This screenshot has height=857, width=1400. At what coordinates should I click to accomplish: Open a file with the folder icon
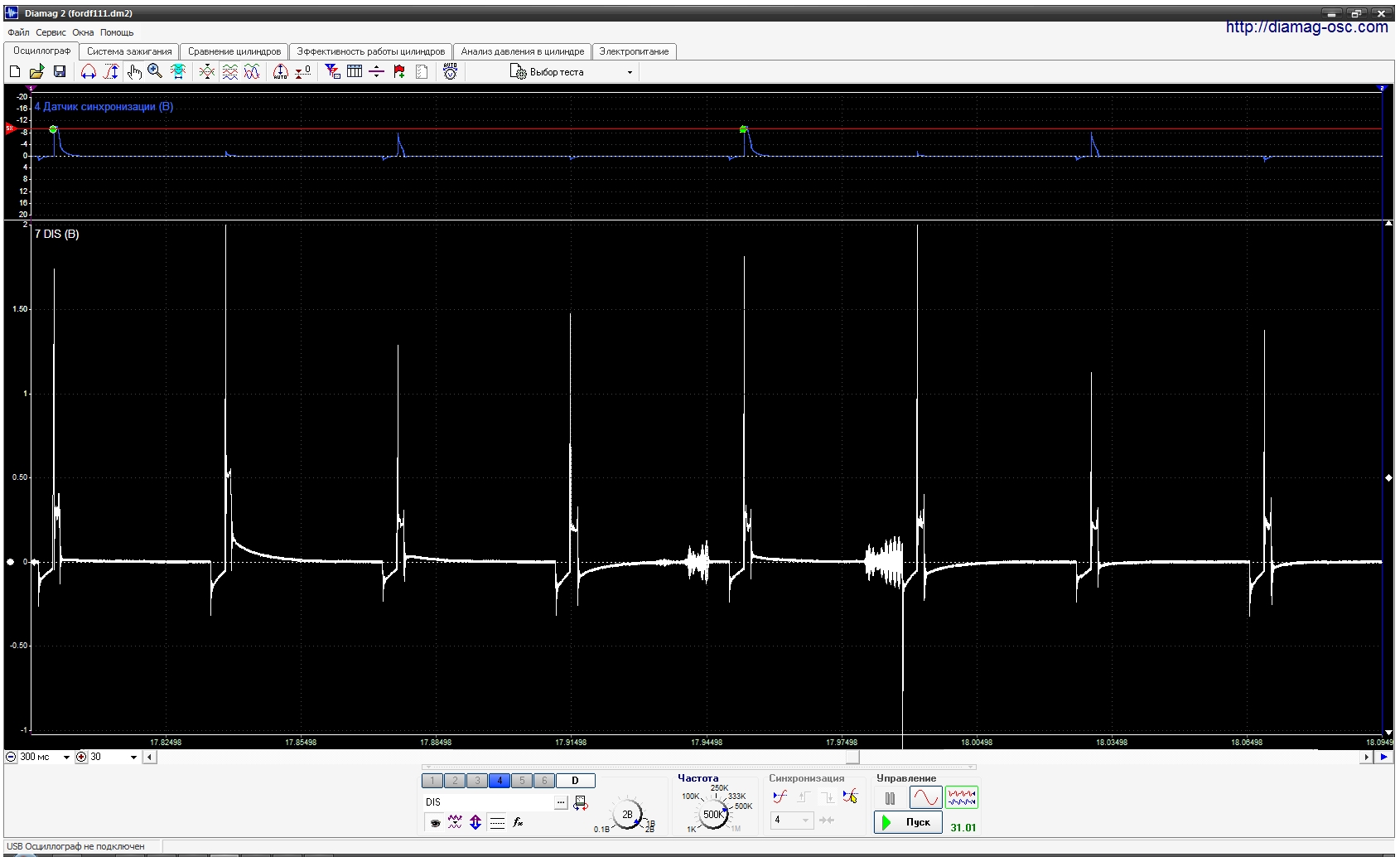(37, 72)
